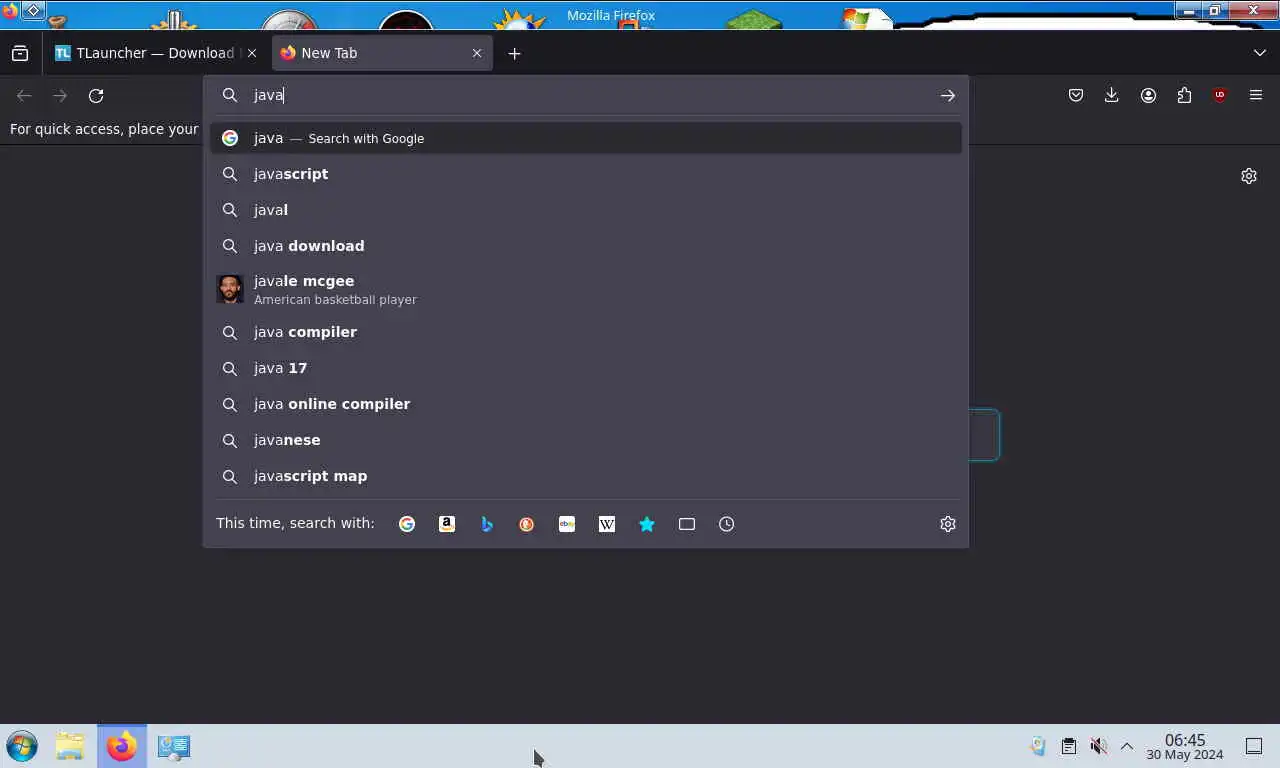Open a new tab with plus button

(x=514, y=53)
